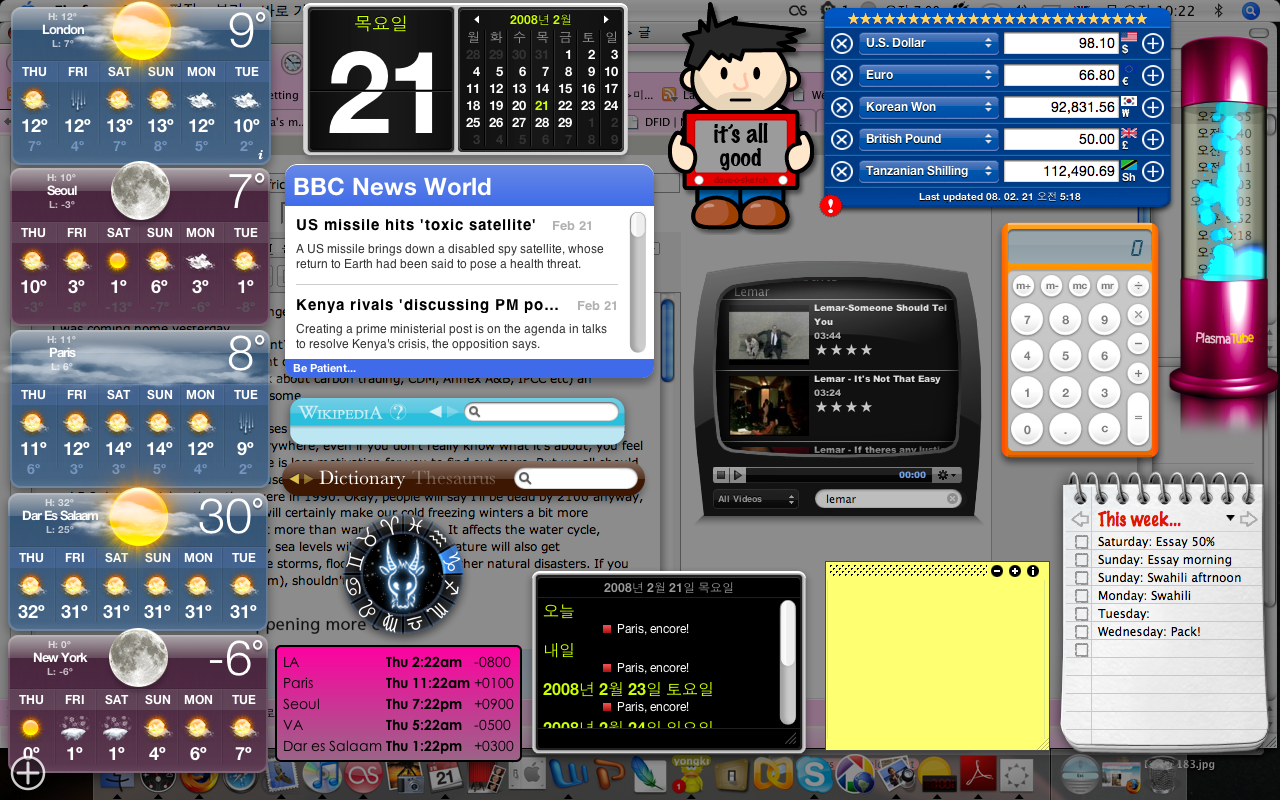Image resolution: width=1280 pixels, height=800 pixels.
Task: Open Spotlight search in the menu bar
Action: (1250, 10)
